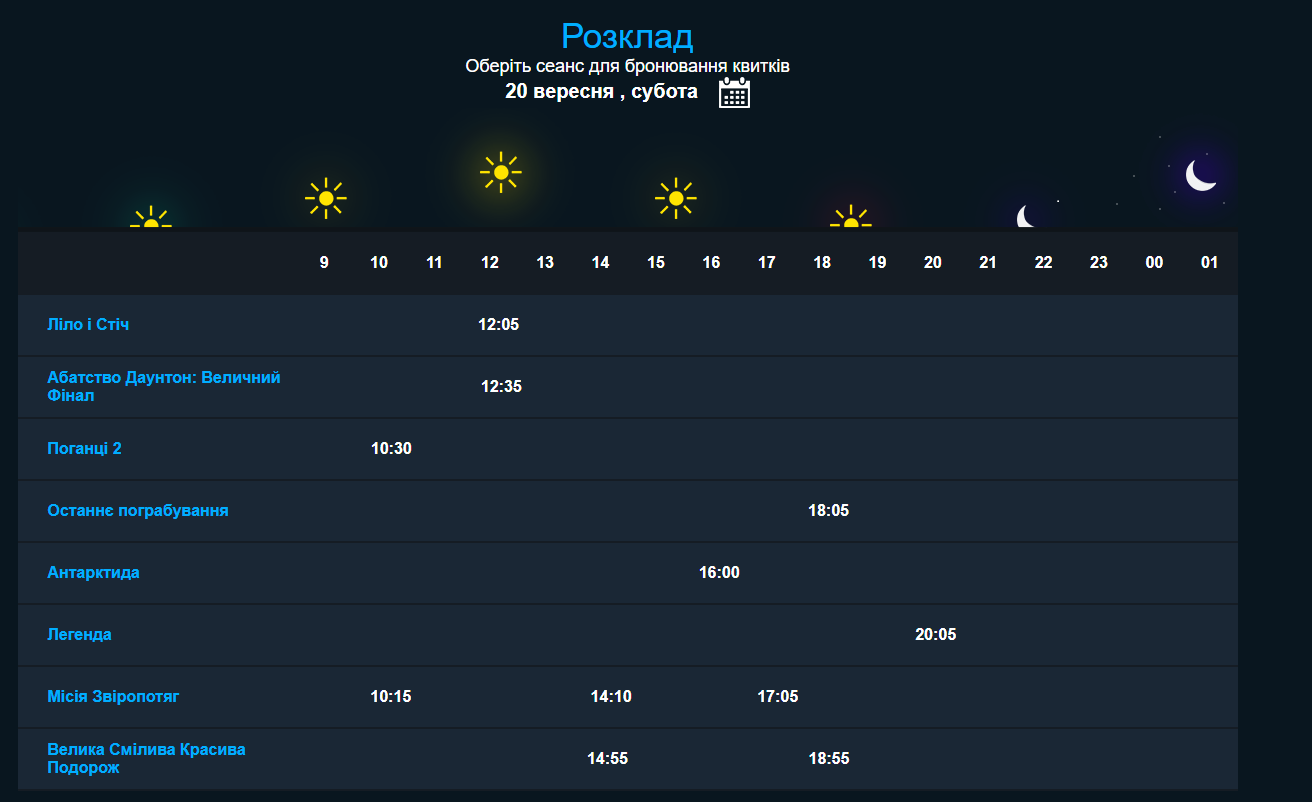Click the small moon icon above 22
Image resolution: width=1312 pixels, height=802 pixels.
(x=1026, y=217)
